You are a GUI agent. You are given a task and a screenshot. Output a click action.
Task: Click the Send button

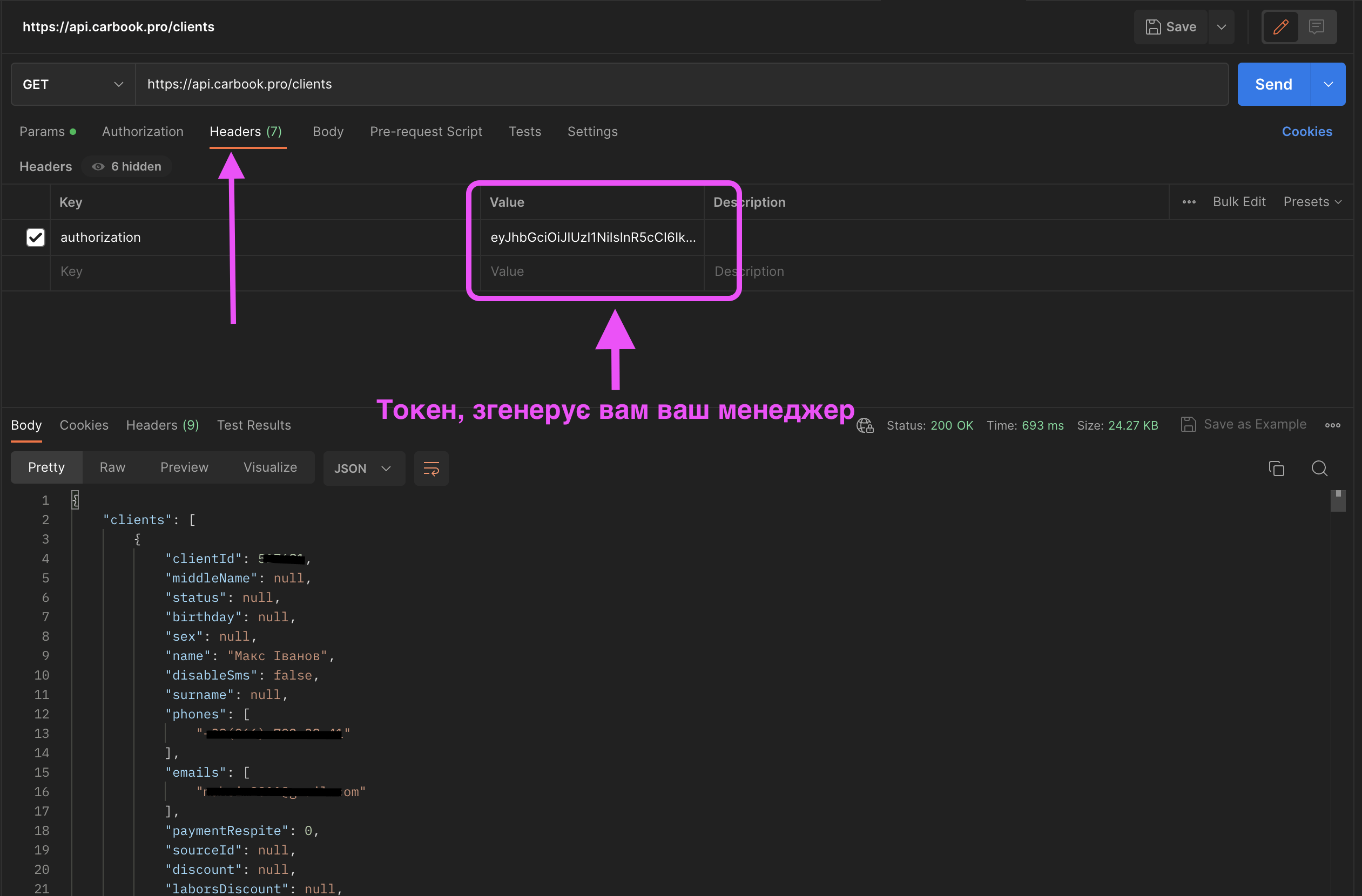[x=1273, y=85]
